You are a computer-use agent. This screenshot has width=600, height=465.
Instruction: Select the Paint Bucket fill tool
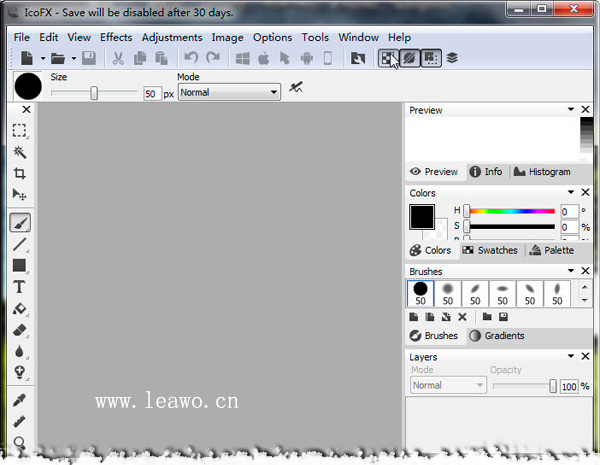click(20, 308)
